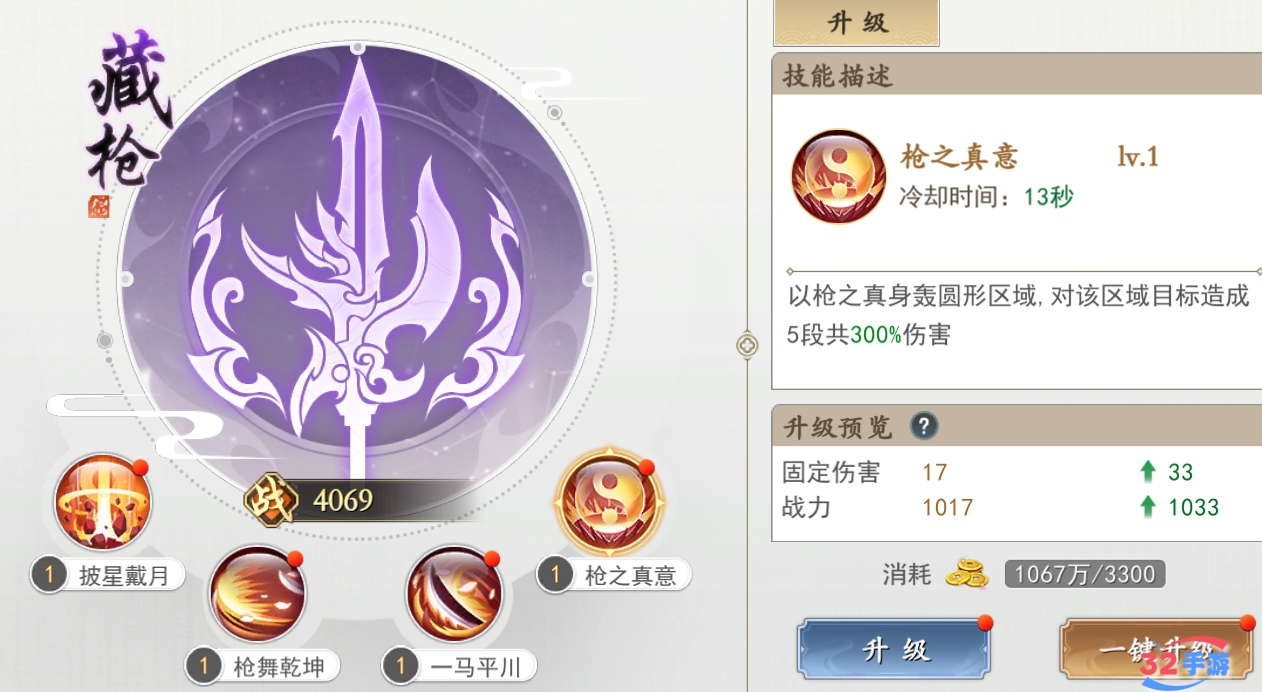Switch to the 升级 tab

point(856,22)
